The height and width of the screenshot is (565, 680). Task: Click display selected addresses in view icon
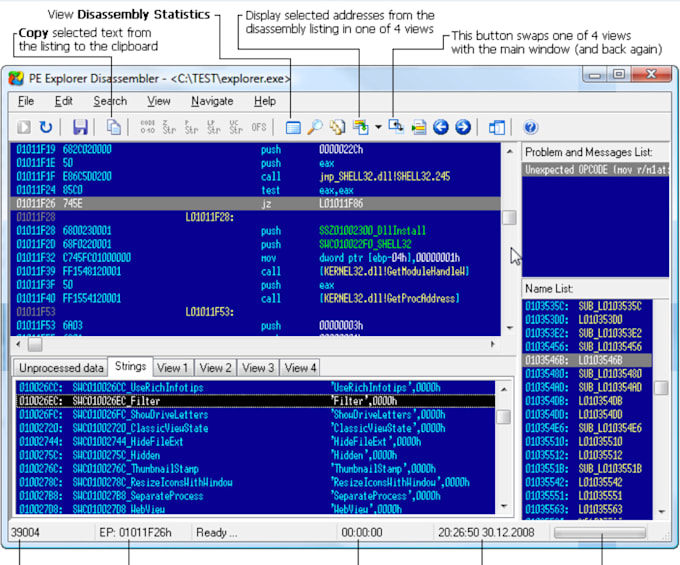tap(361, 127)
